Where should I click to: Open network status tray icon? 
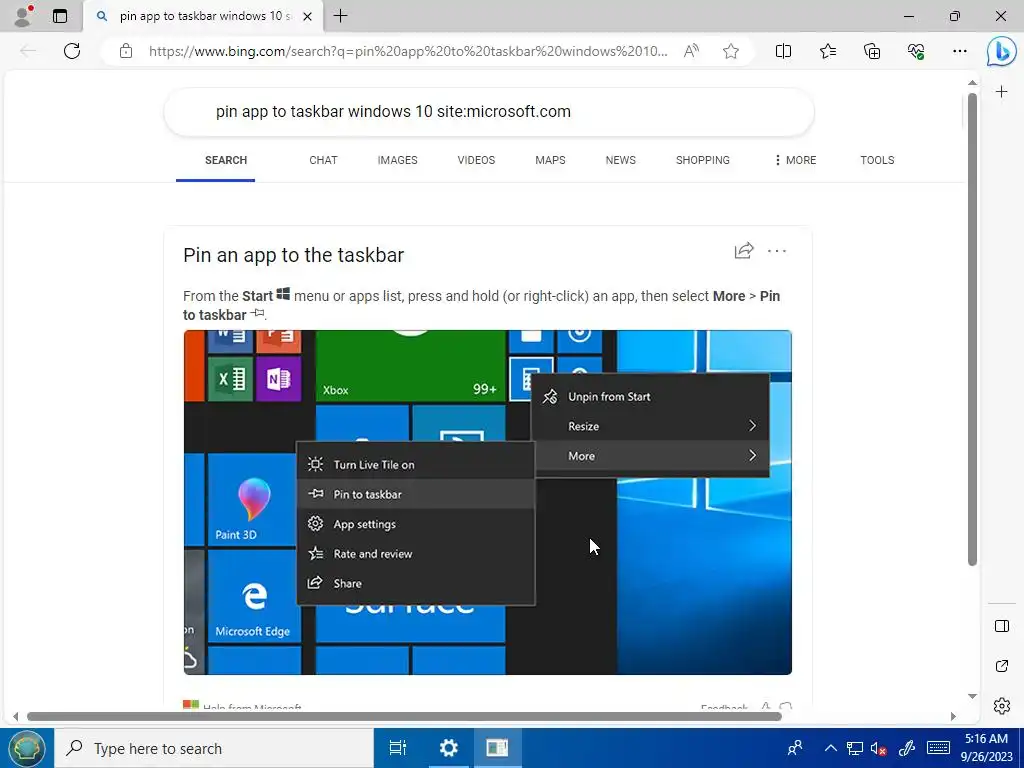pos(854,748)
